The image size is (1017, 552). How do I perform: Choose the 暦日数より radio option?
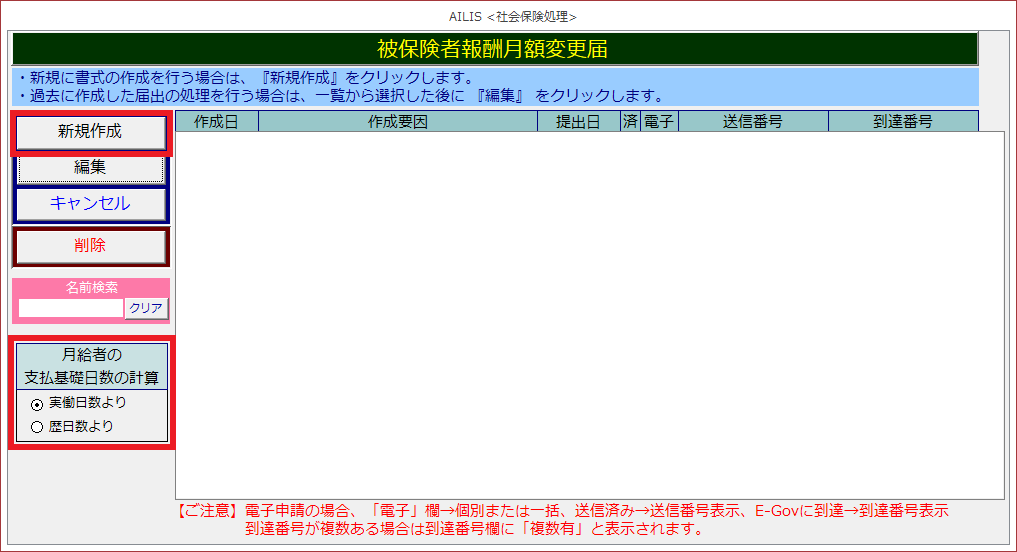coord(38,427)
